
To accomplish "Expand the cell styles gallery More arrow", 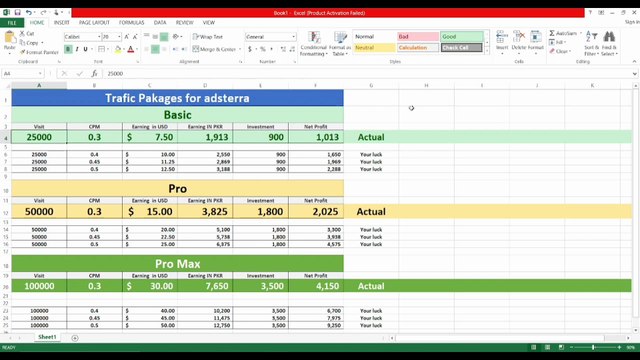I will pos(487,51).
